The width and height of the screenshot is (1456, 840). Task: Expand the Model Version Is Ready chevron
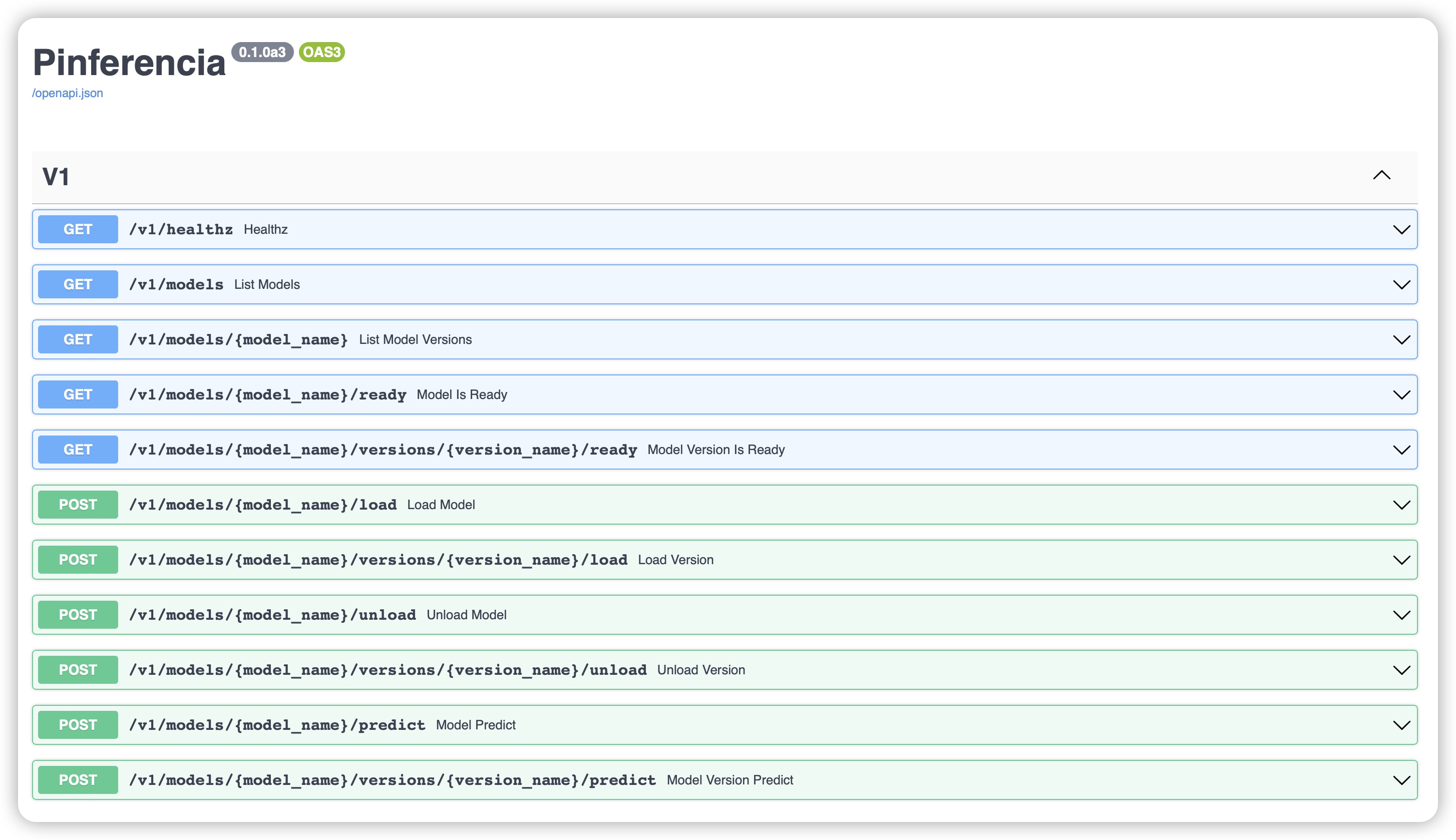pos(1401,450)
